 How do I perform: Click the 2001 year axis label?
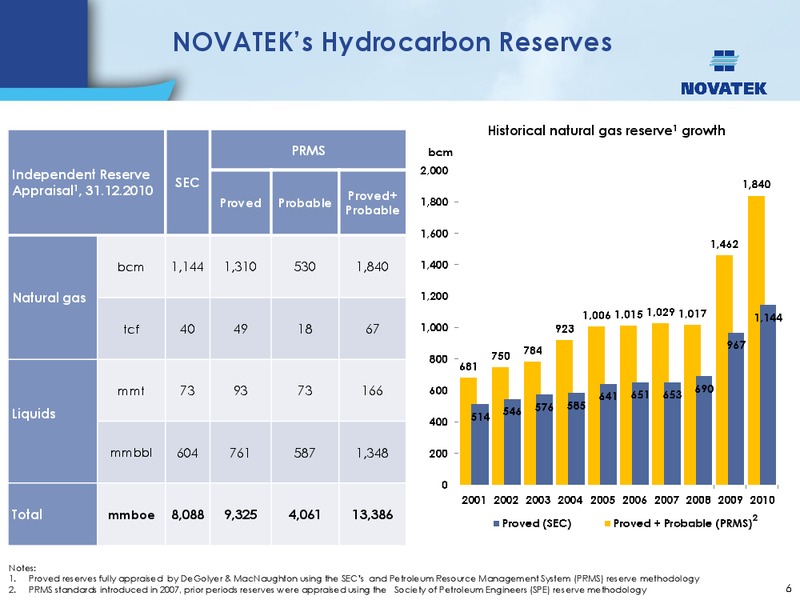point(473,500)
